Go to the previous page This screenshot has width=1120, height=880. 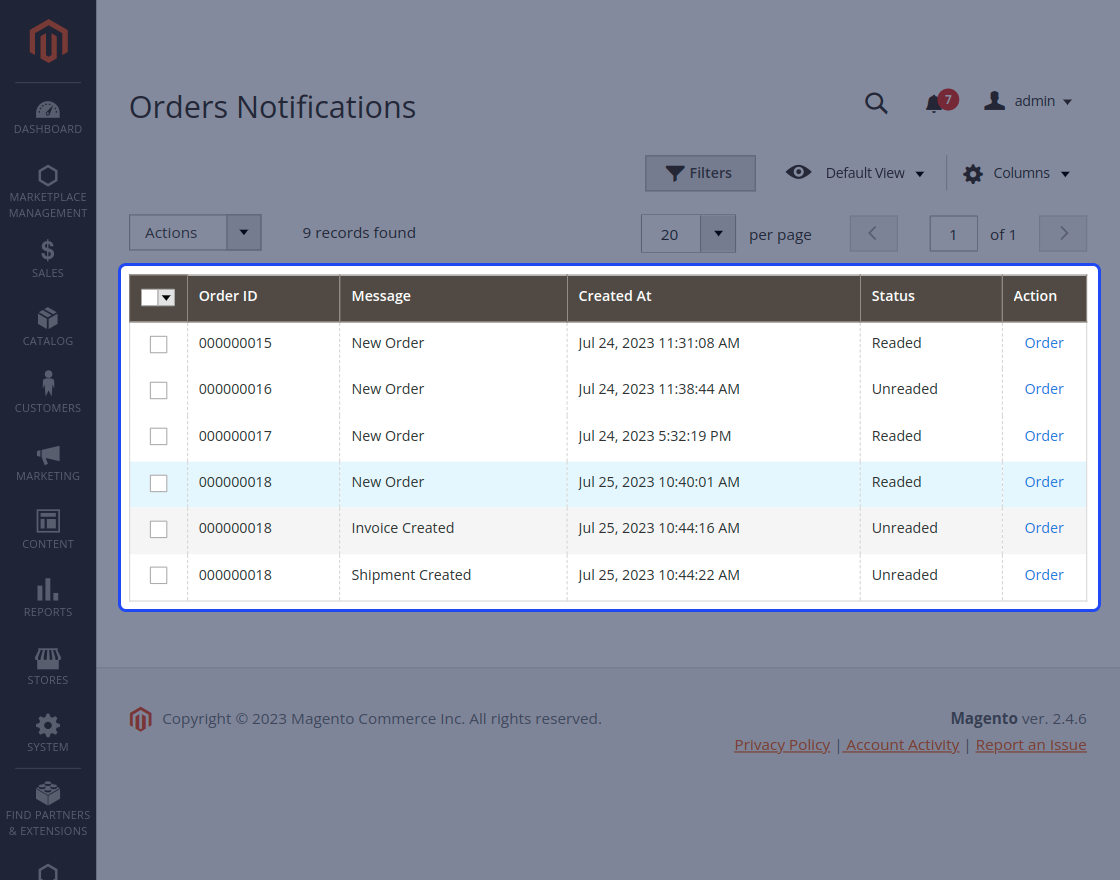(873, 234)
